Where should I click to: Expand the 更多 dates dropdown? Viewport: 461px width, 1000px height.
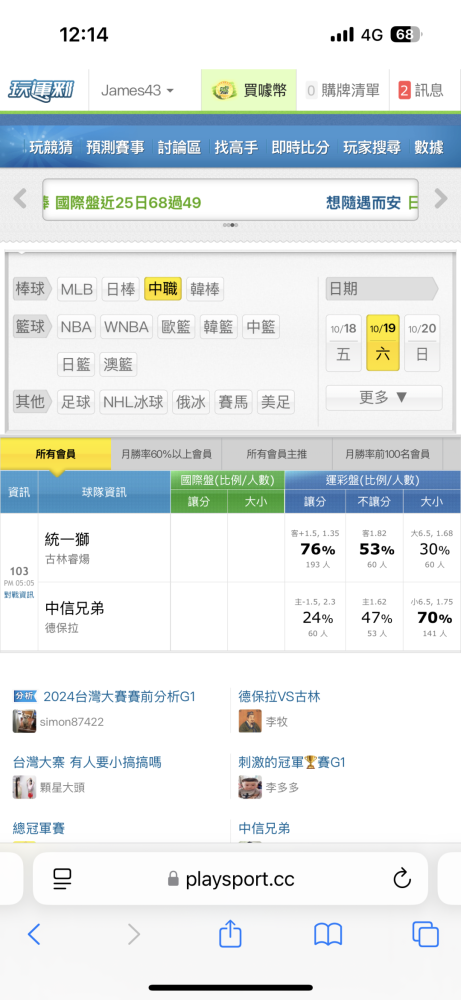[x=384, y=398]
